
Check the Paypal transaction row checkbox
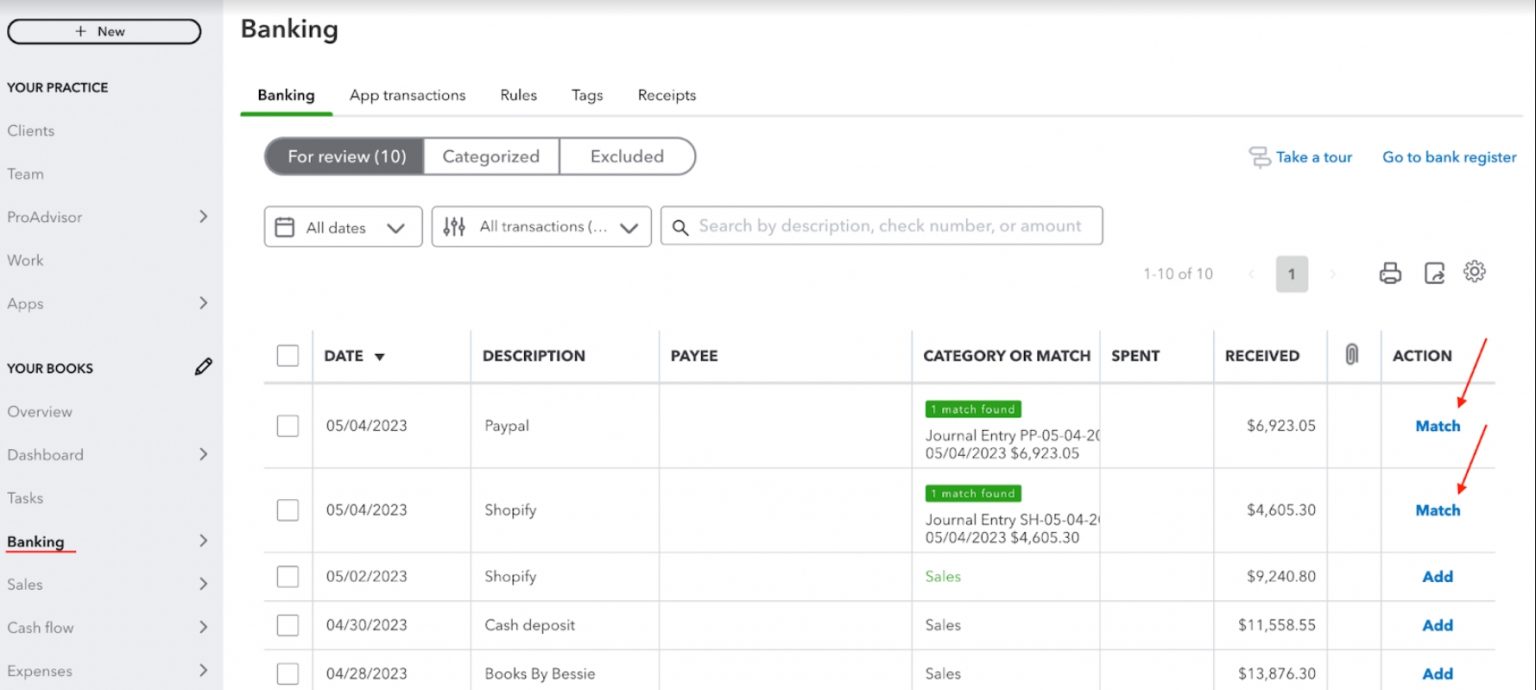tap(288, 425)
